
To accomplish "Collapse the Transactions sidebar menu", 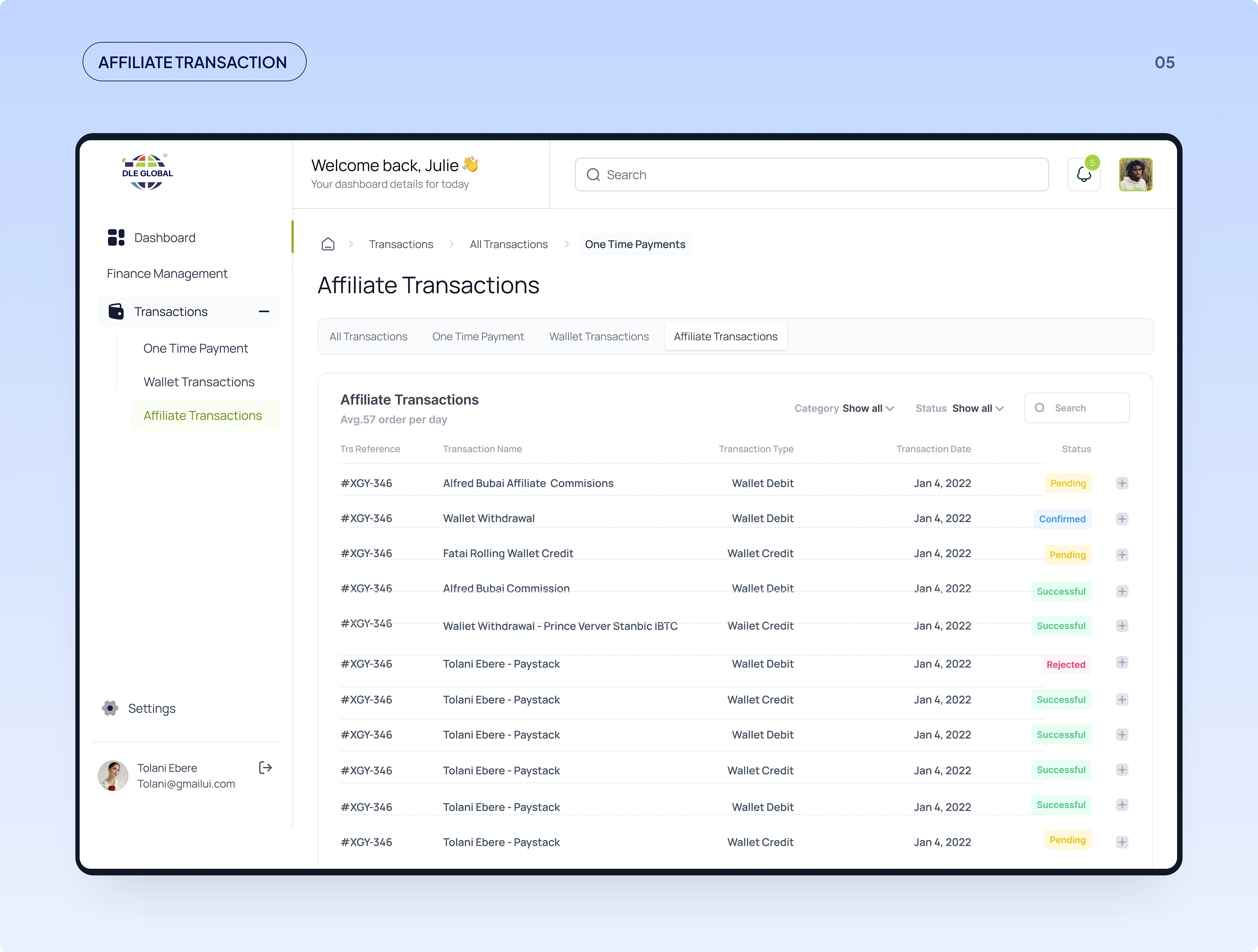I will pyautogui.click(x=264, y=312).
